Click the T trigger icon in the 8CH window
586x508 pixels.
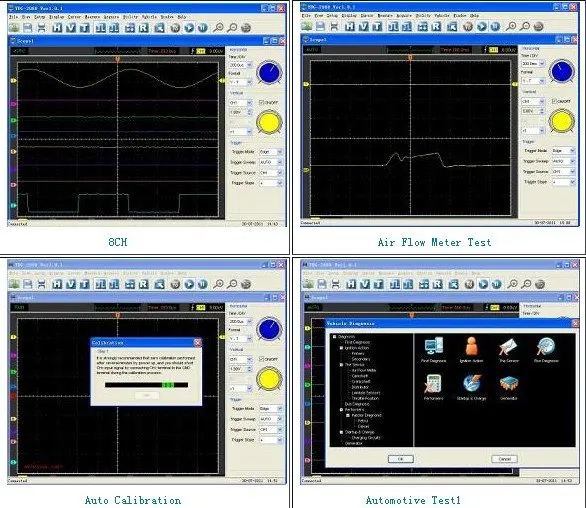tap(85, 28)
